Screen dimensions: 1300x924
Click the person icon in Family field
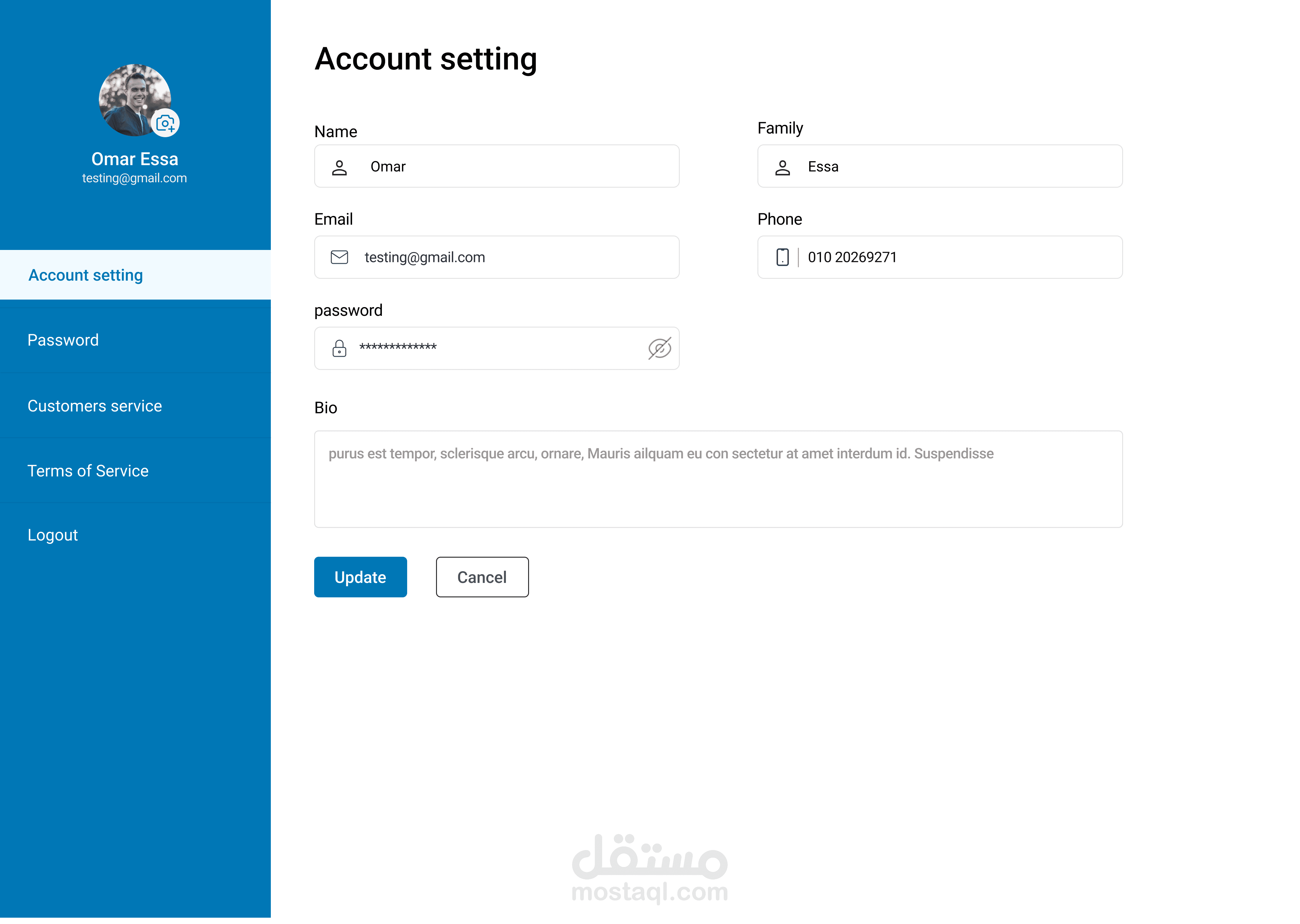783,167
